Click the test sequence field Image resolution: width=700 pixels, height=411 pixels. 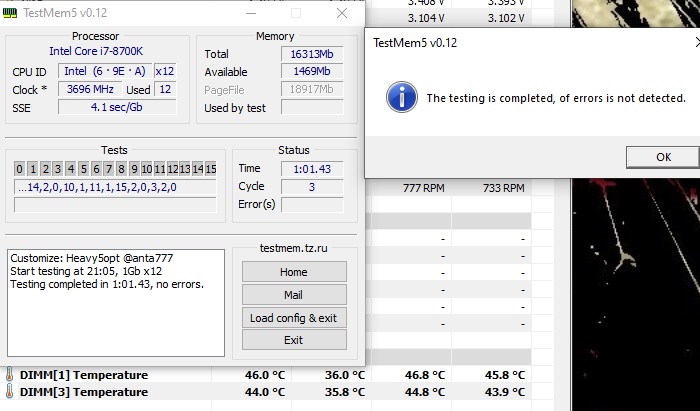coord(115,187)
